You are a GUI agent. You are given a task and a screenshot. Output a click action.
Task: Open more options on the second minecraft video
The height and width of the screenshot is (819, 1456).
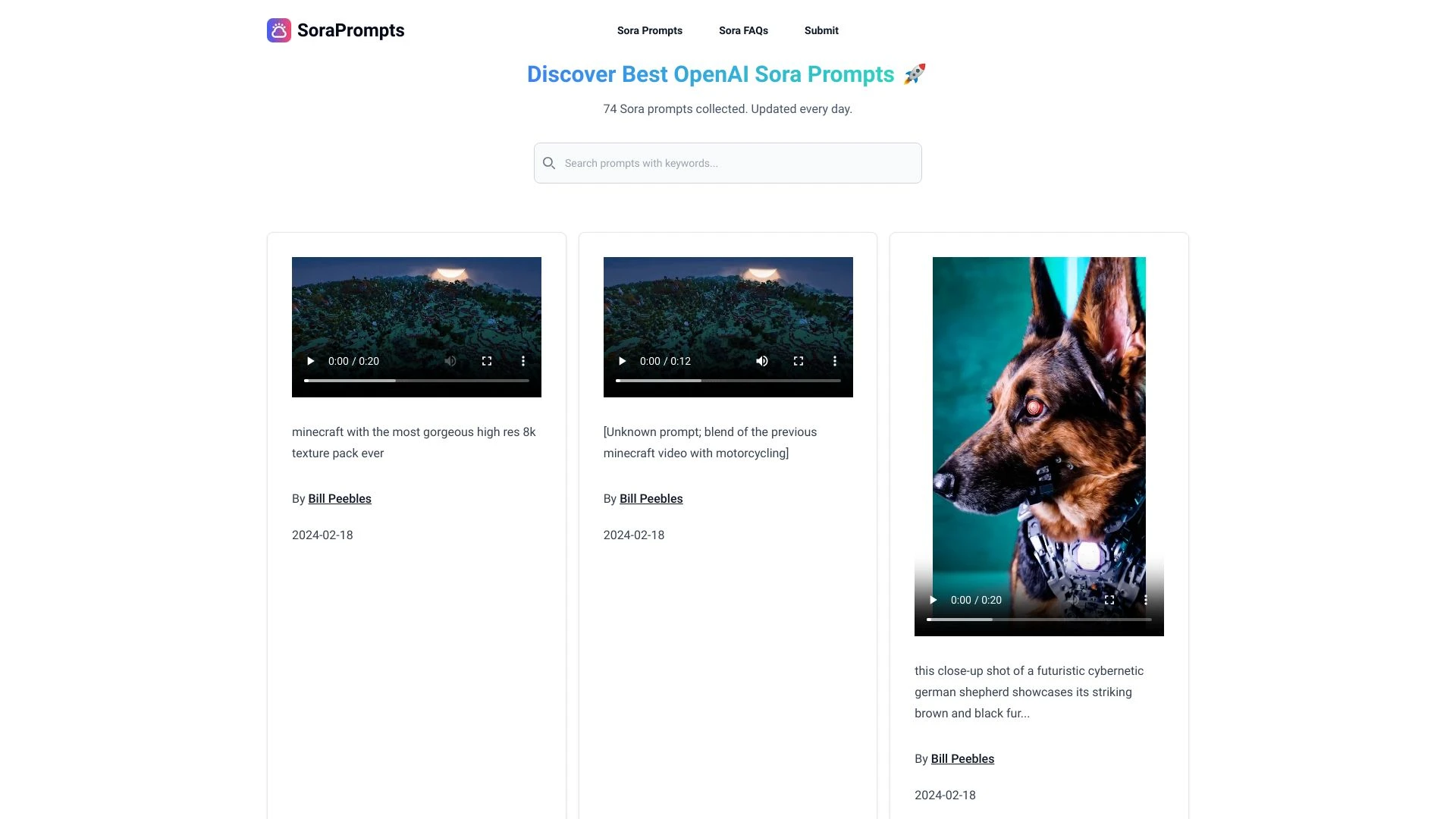(835, 361)
